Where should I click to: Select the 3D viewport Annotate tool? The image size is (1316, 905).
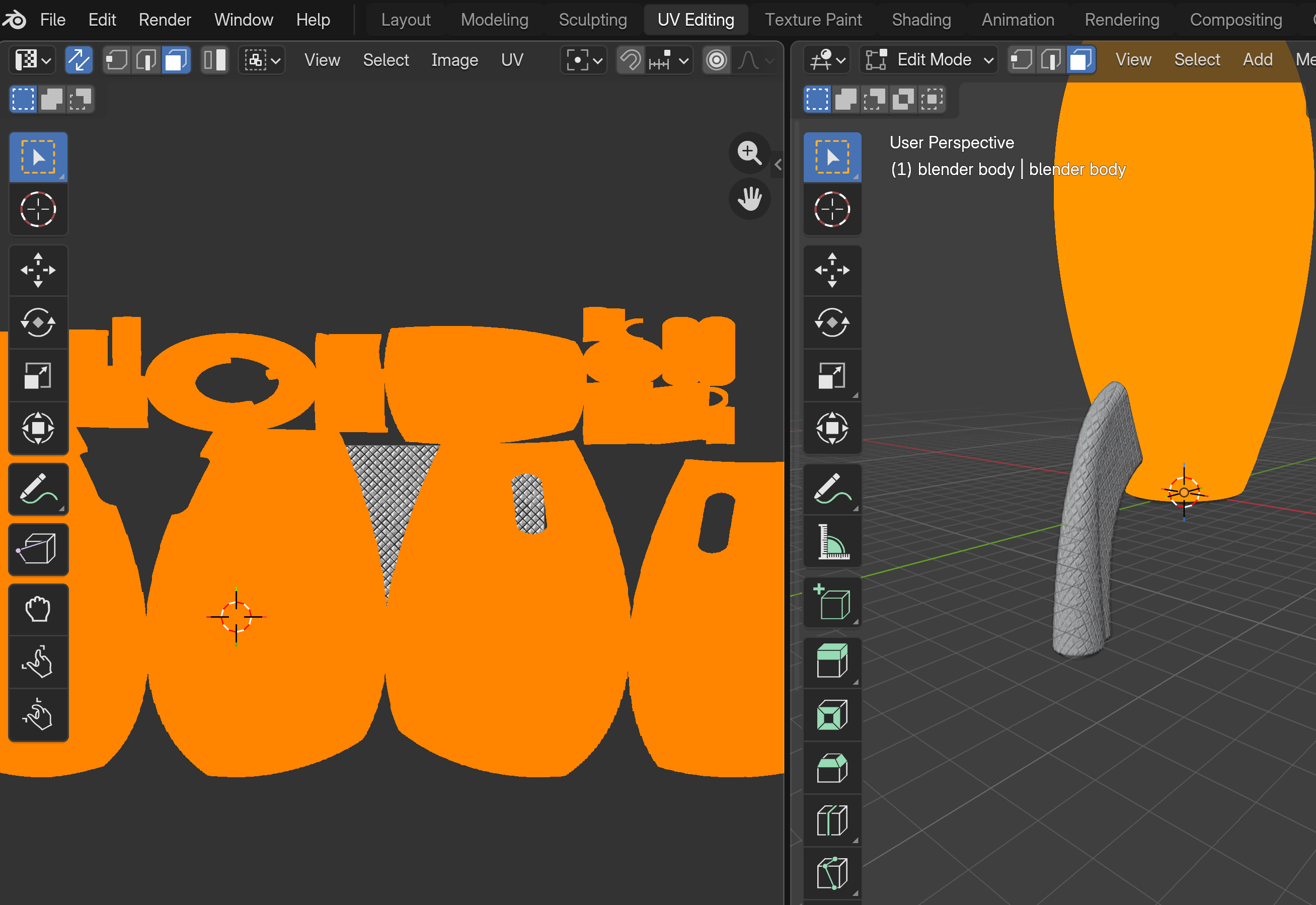click(x=832, y=489)
